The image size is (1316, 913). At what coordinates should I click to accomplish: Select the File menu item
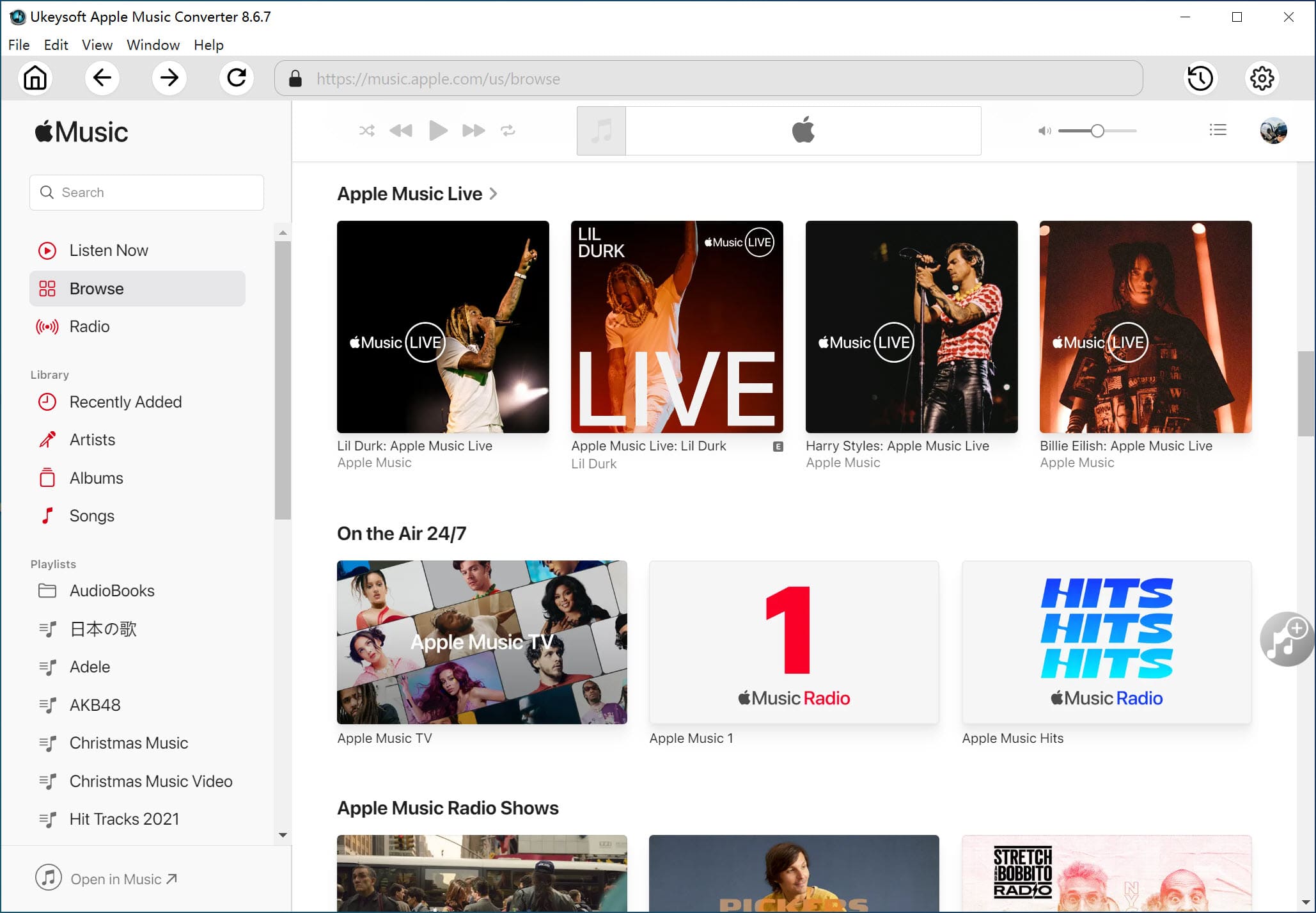pos(17,44)
